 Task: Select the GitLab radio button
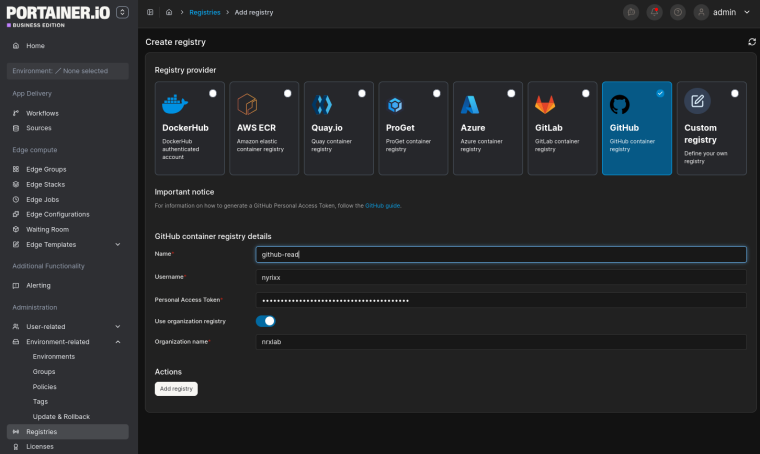586,94
